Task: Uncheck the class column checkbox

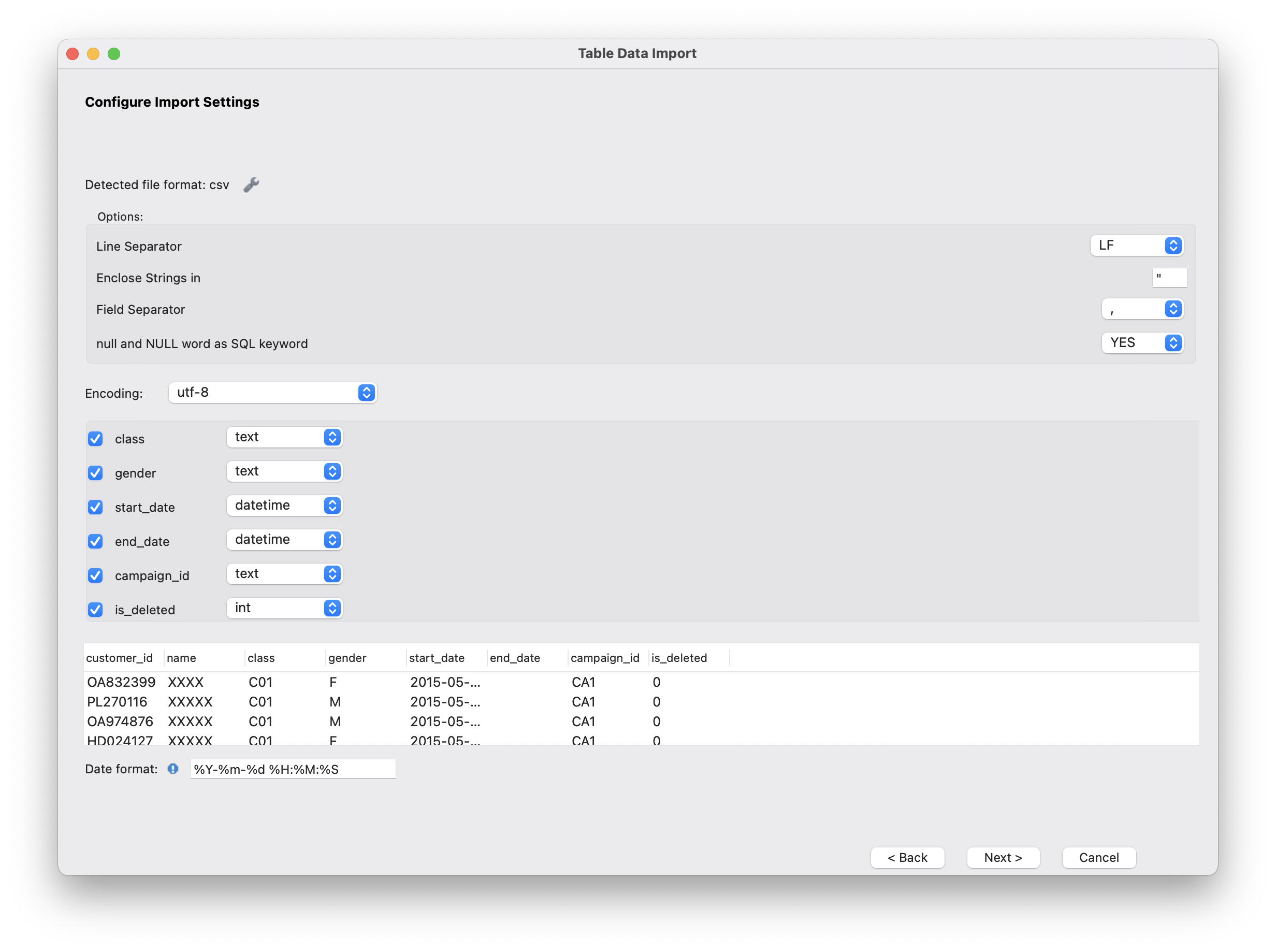Action: coord(96,439)
